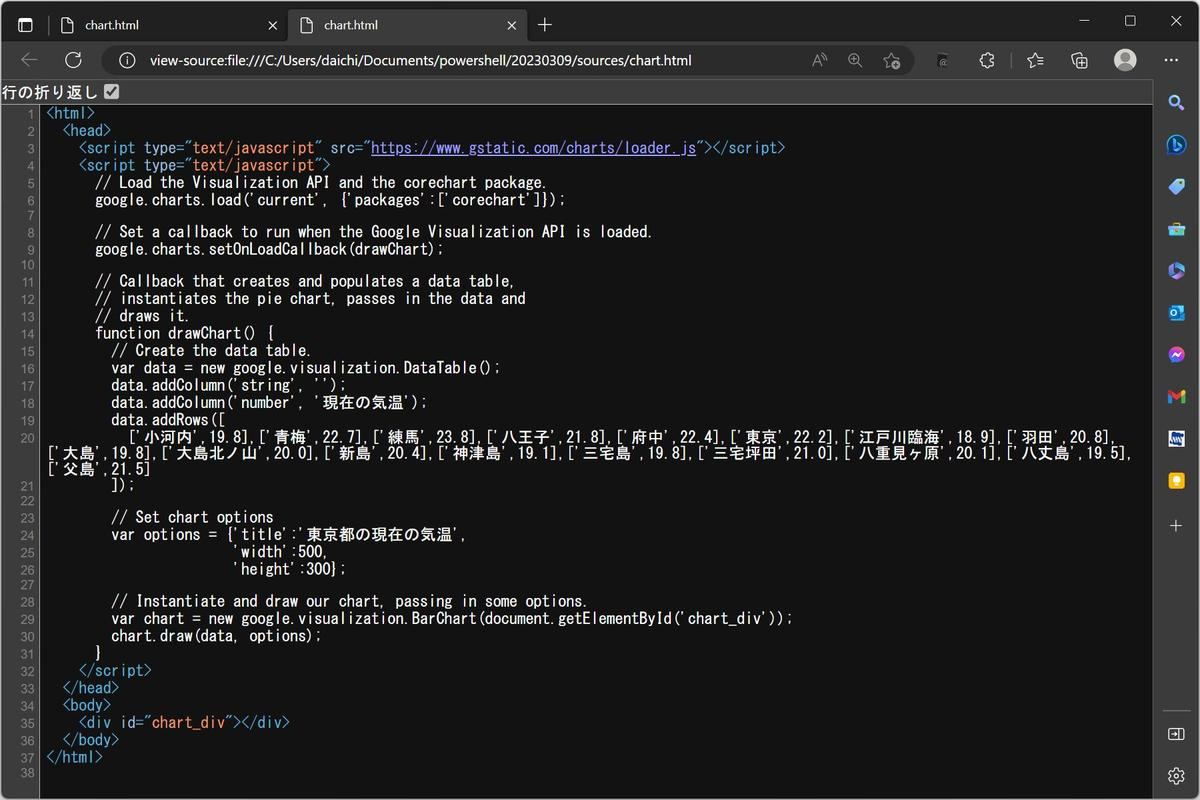Viewport: 1200px width, 800px height.
Task: Click the 'chart.draw(data, options);' line
Action: point(217,635)
